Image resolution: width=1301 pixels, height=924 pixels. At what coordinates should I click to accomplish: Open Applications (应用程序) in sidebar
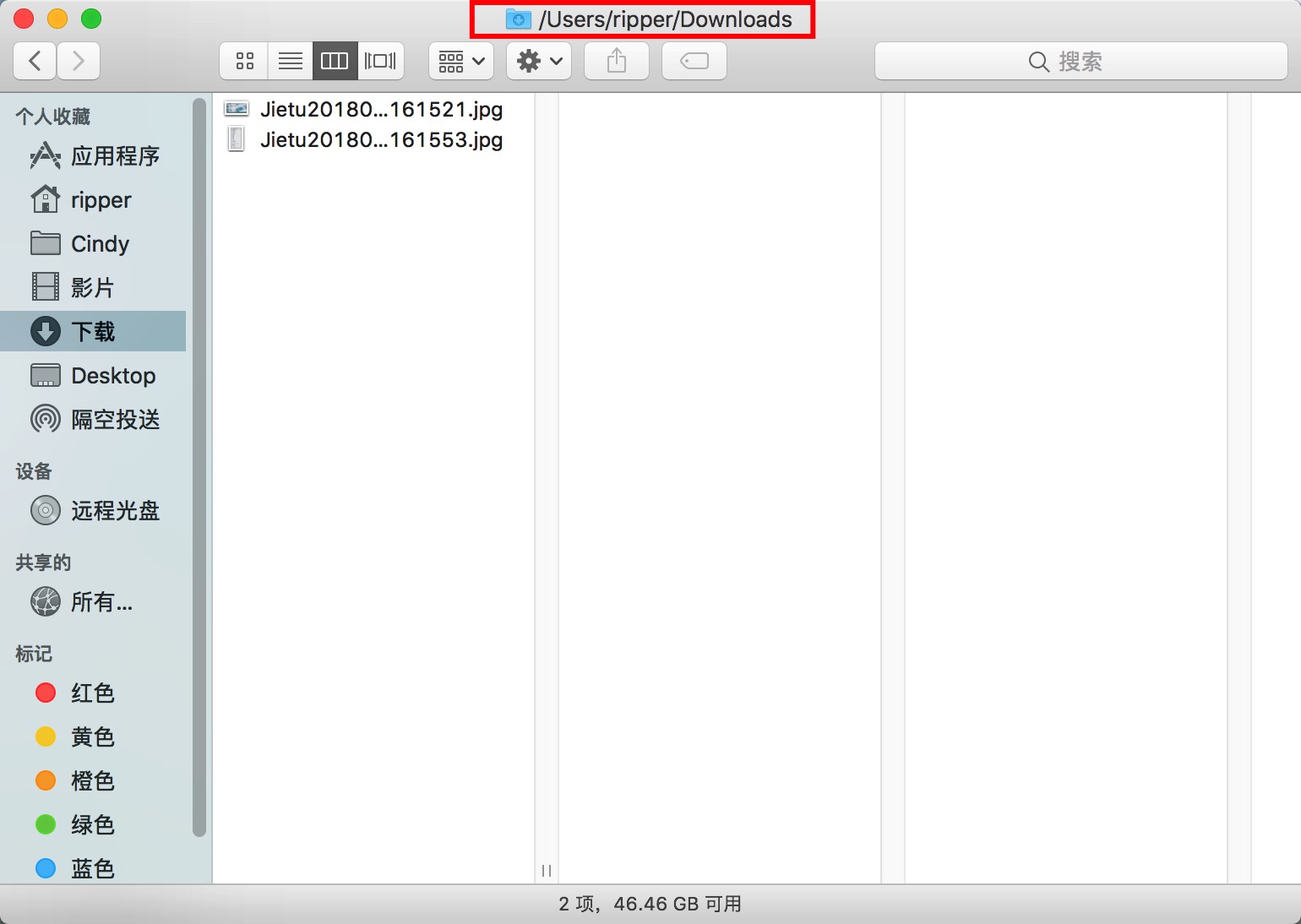tap(114, 156)
